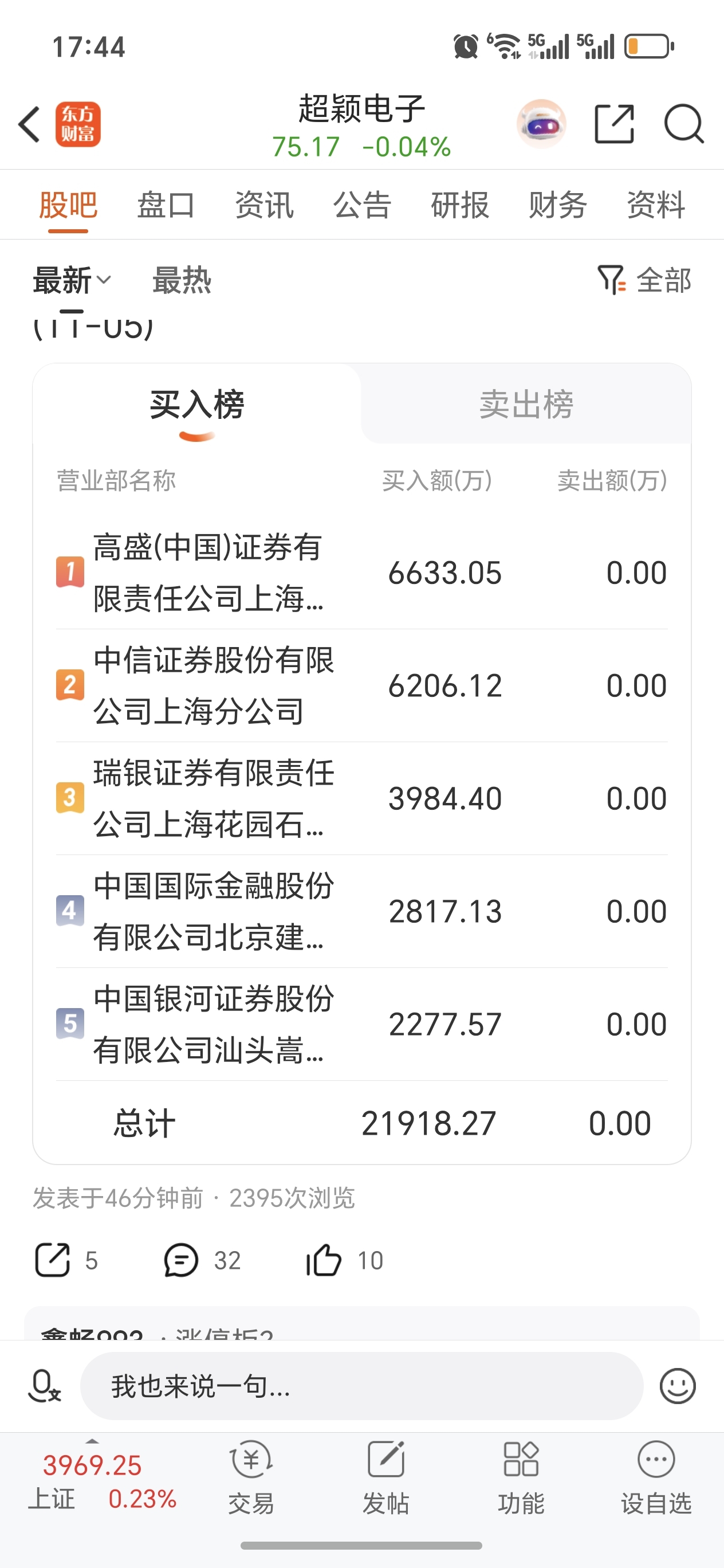
Task: Tap the voice input microphone icon
Action: pyautogui.click(x=45, y=1386)
